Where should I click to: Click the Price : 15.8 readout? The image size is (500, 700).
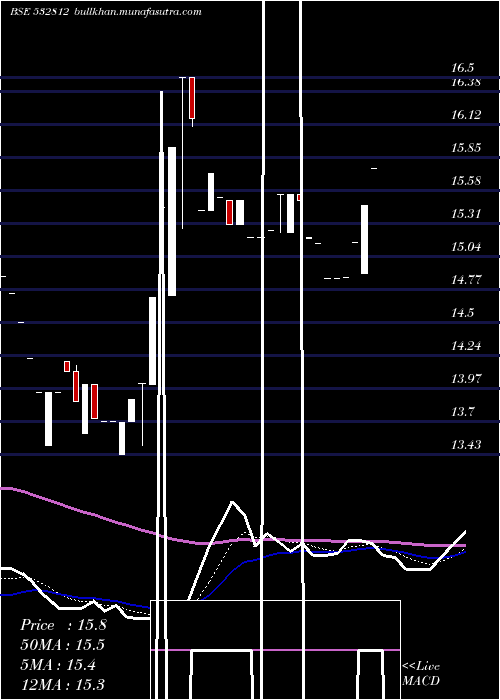coord(63,625)
